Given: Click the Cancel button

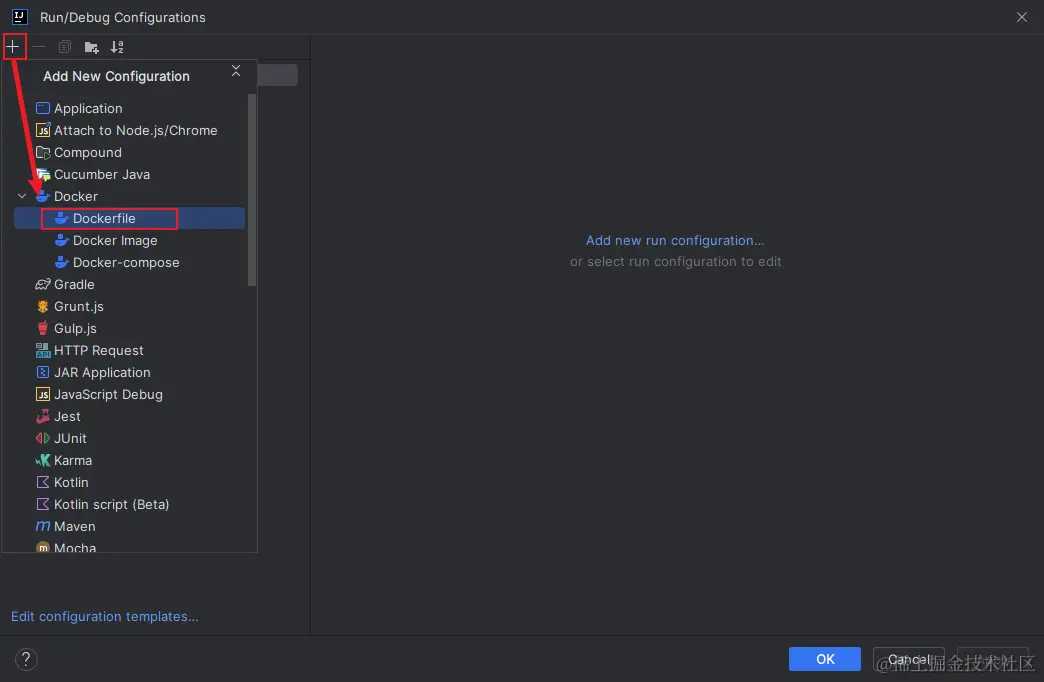Looking at the screenshot, I should (908, 659).
